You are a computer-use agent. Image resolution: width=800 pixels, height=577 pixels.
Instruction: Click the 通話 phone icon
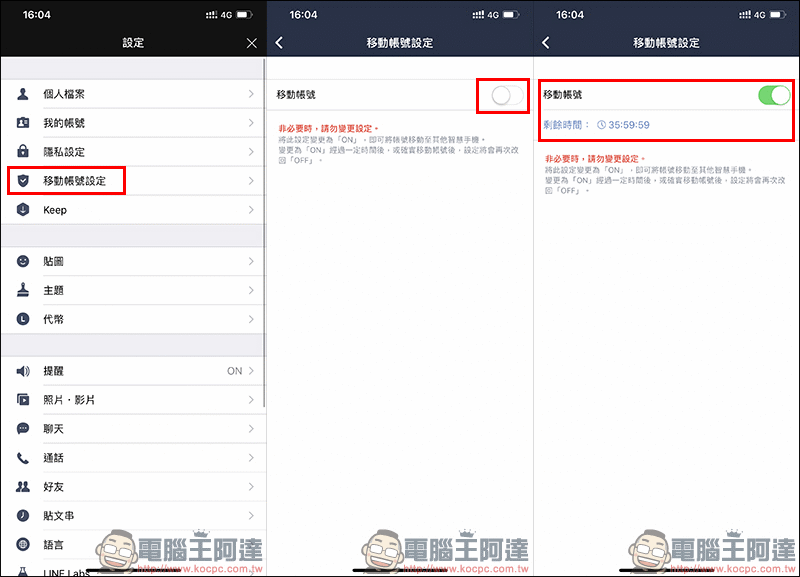coord(22,458)
